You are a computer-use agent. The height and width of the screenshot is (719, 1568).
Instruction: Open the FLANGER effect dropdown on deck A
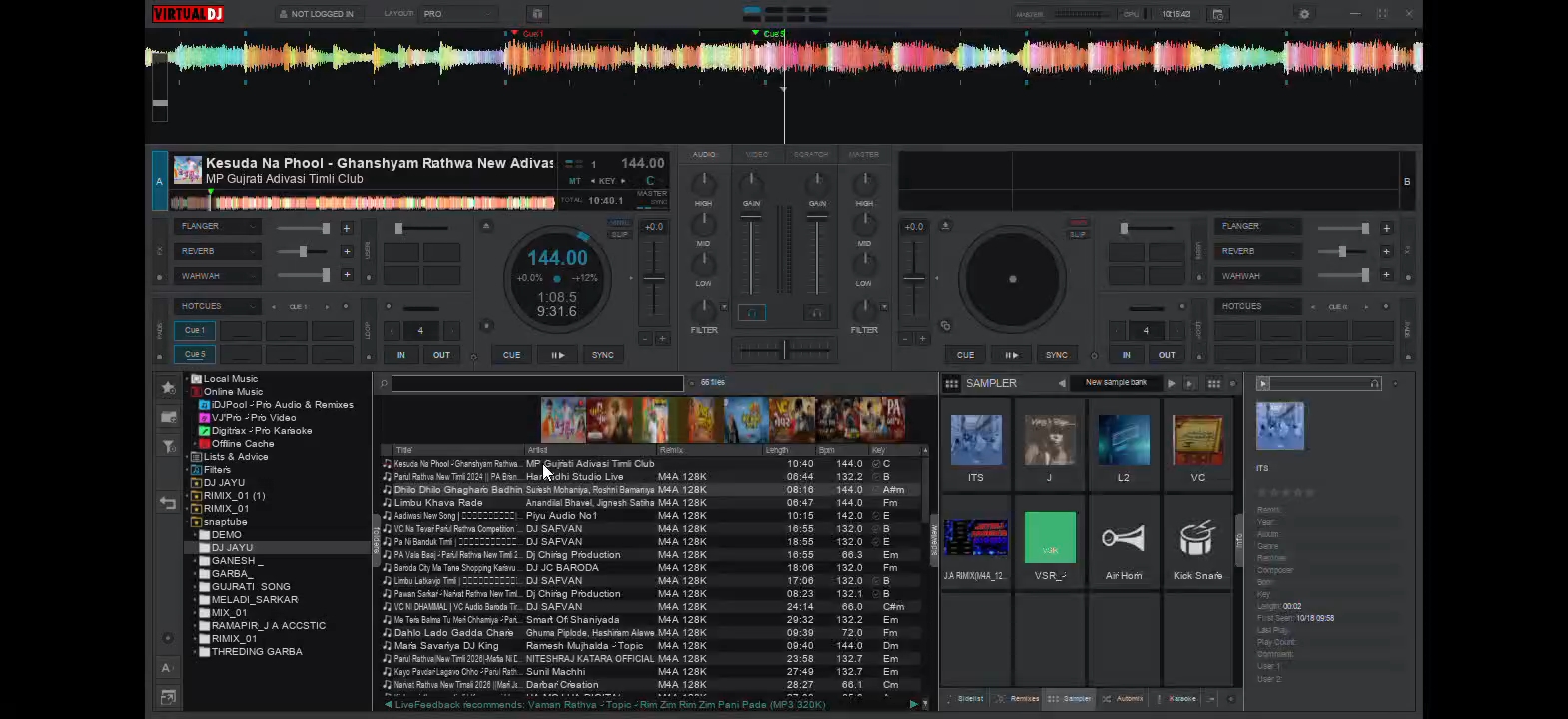click(x=218, y=227)
